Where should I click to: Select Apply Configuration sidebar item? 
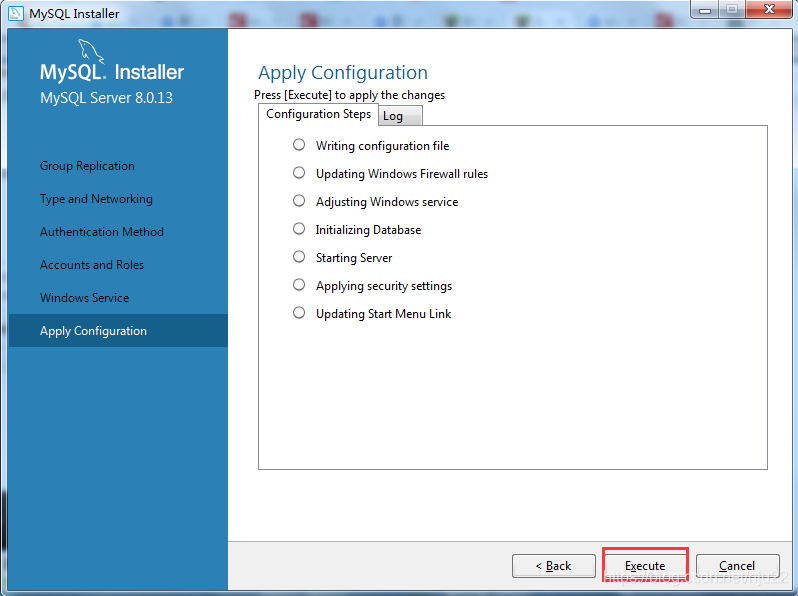[x=118, y=331]
